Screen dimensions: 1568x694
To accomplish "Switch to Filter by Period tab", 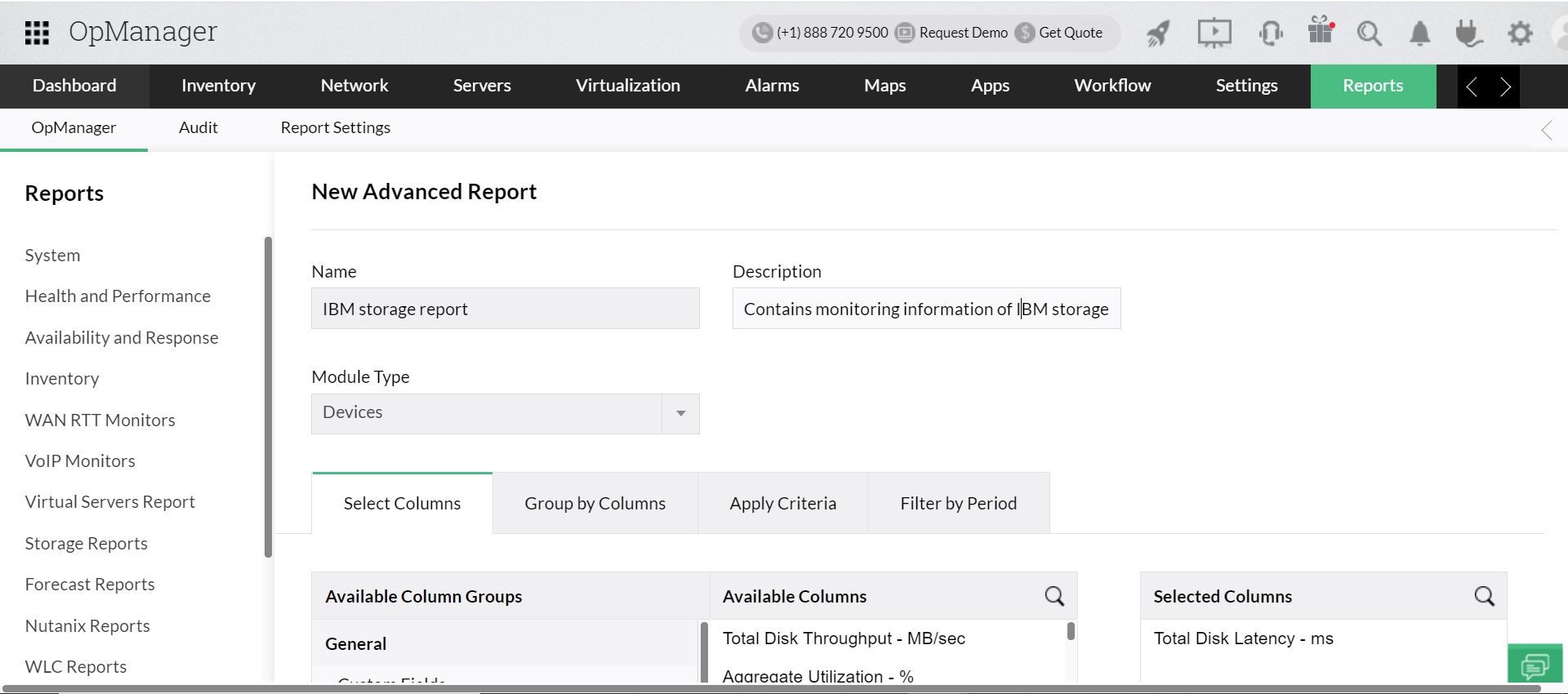I will [x=959, y=504].
